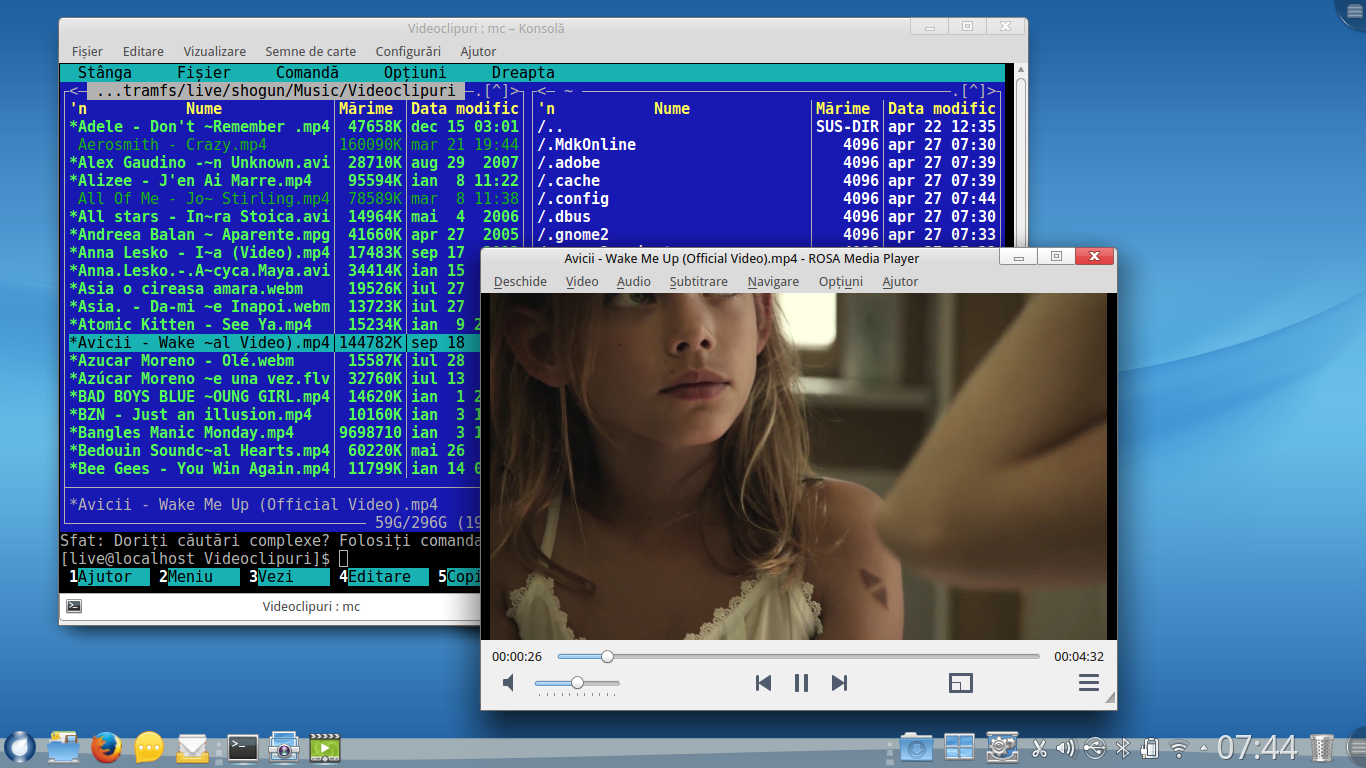Open the ROSA launcher start menu
Image resolution: width=1366 pixels, height=768 pixels.
click(19, 746)
